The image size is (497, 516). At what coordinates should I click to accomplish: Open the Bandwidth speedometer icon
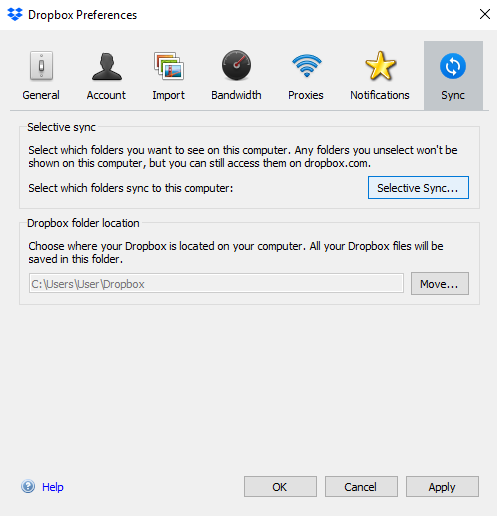[x=236, y=65]
